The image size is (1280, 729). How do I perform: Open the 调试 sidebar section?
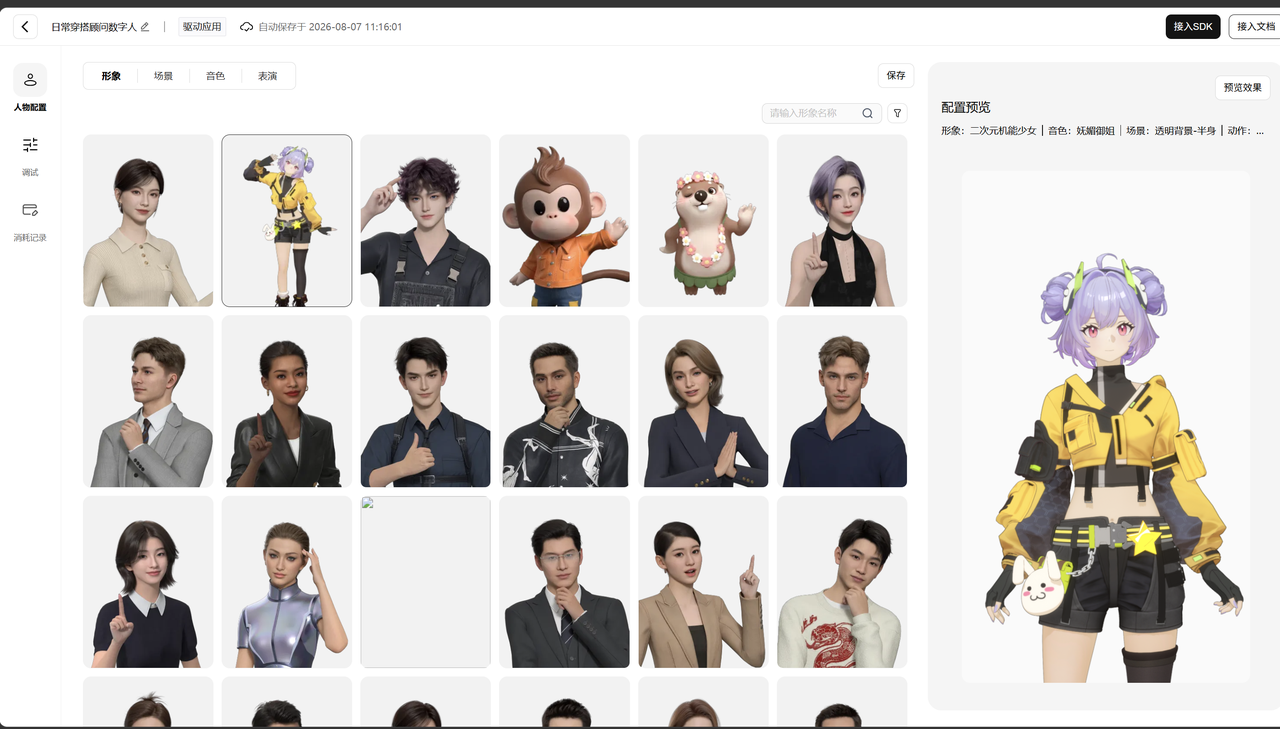[30, 155]
